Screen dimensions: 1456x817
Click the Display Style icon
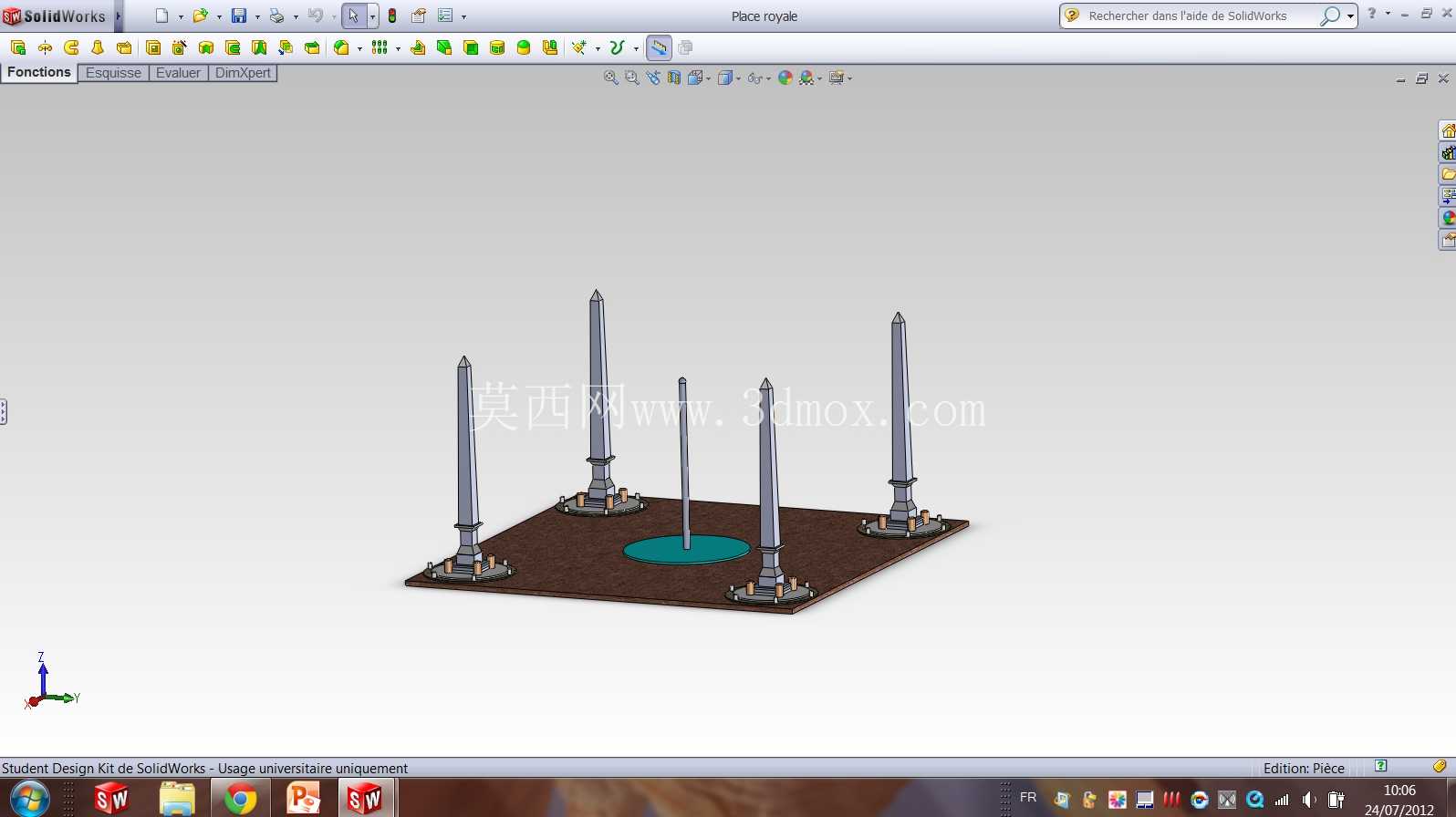725,78
